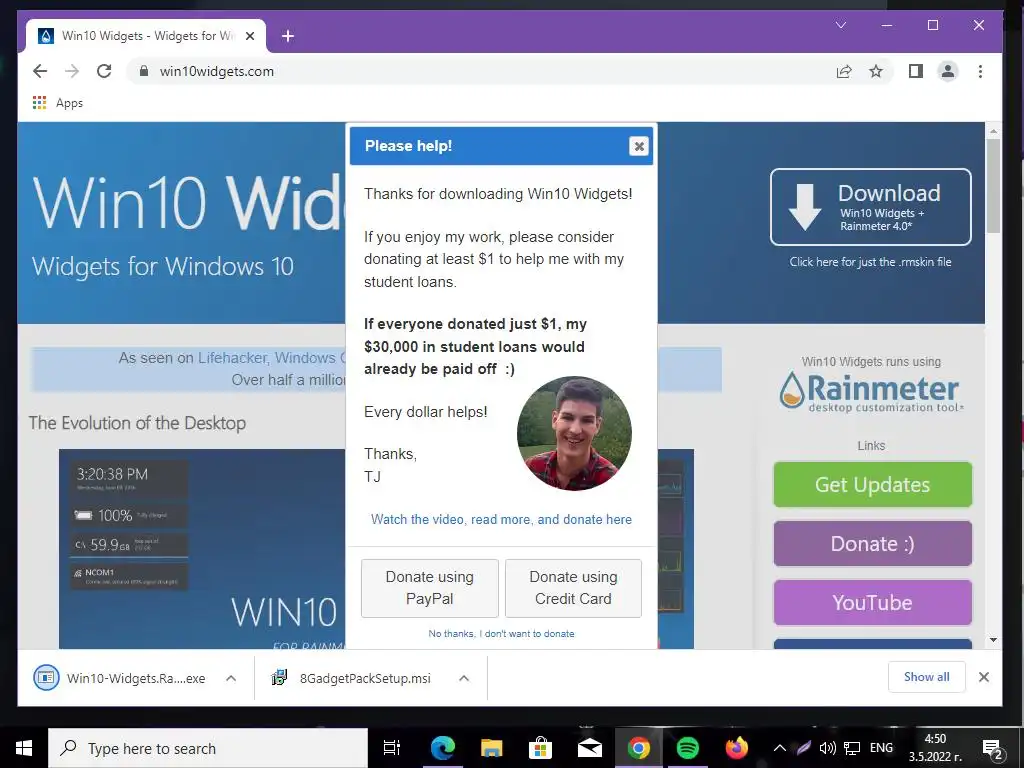
Task: Open the downloaded Win10-Widgets exe file
Action: [121, 678]
